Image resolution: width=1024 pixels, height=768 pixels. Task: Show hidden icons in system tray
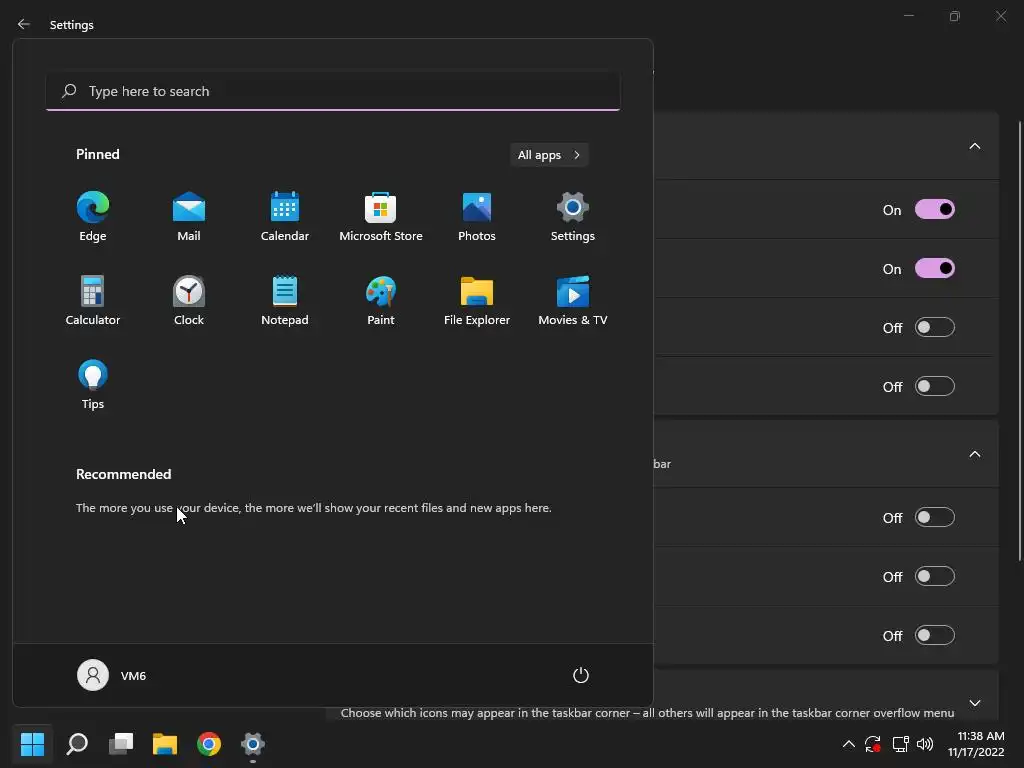pyautogui.click(x=848, y=744)
